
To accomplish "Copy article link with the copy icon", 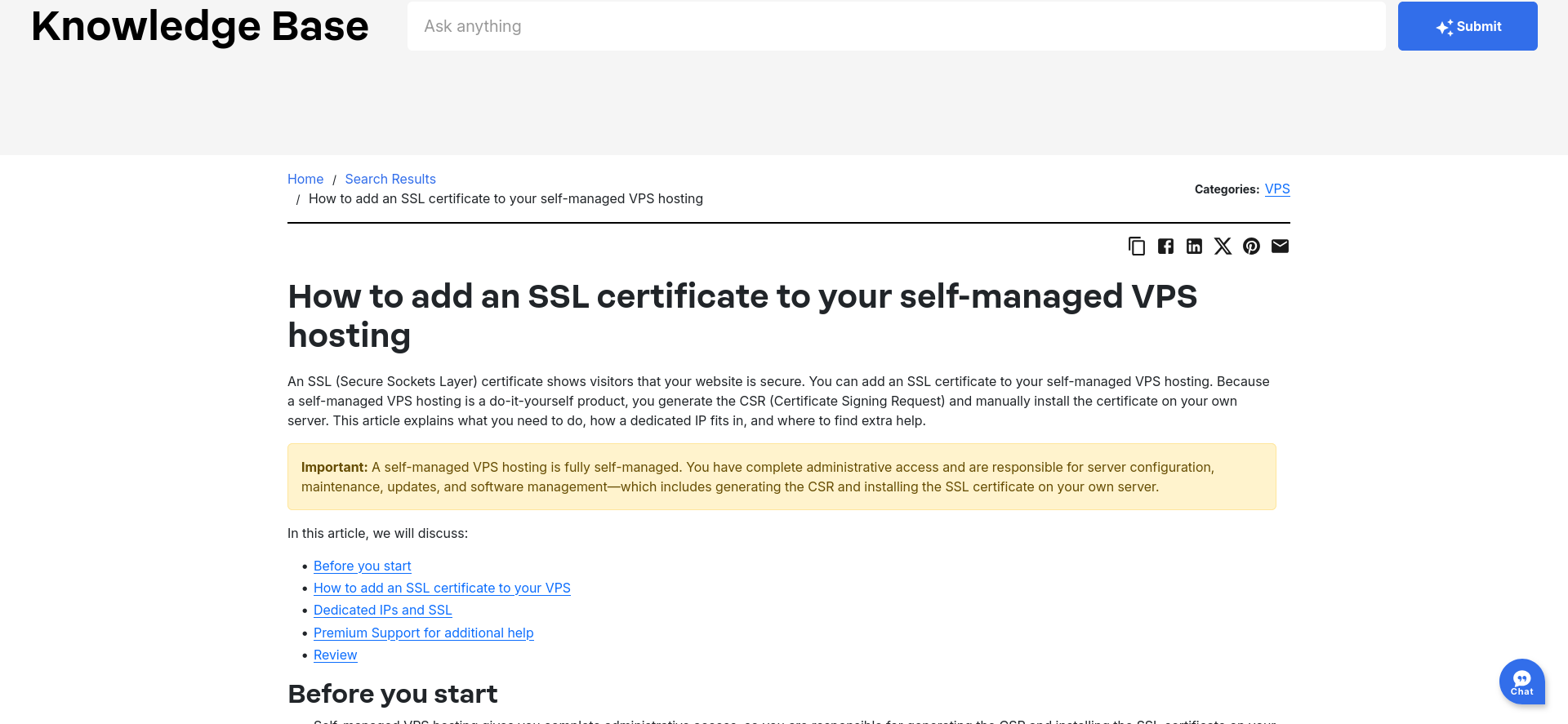I will tap(1136, 246).
